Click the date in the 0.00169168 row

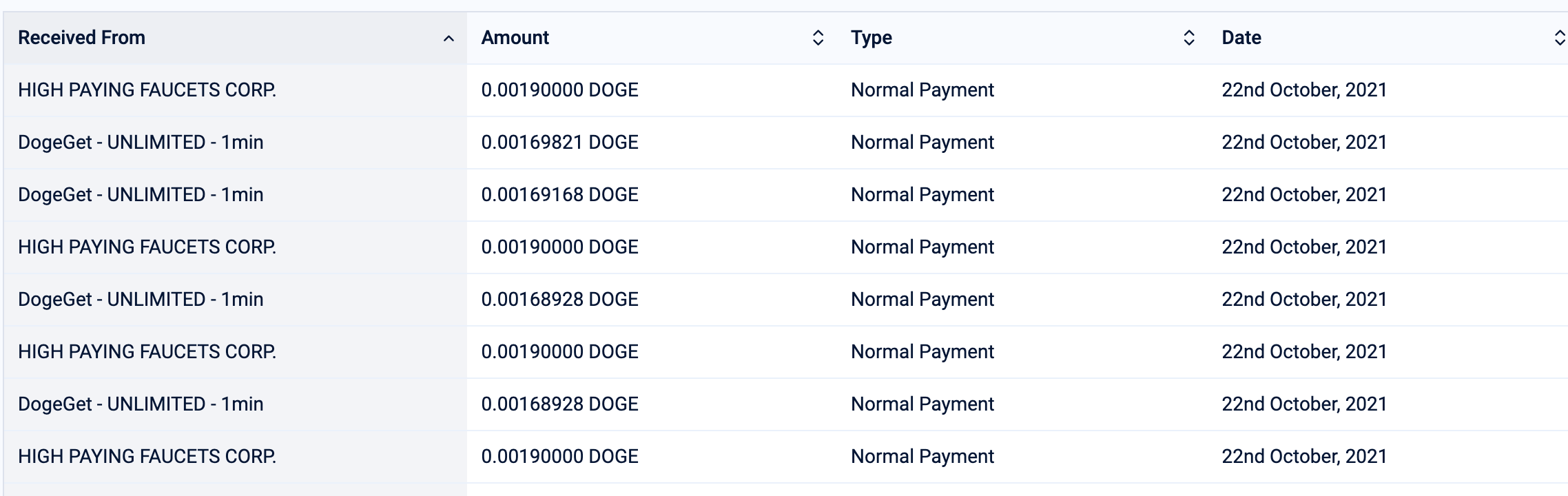coord(1303,195)
